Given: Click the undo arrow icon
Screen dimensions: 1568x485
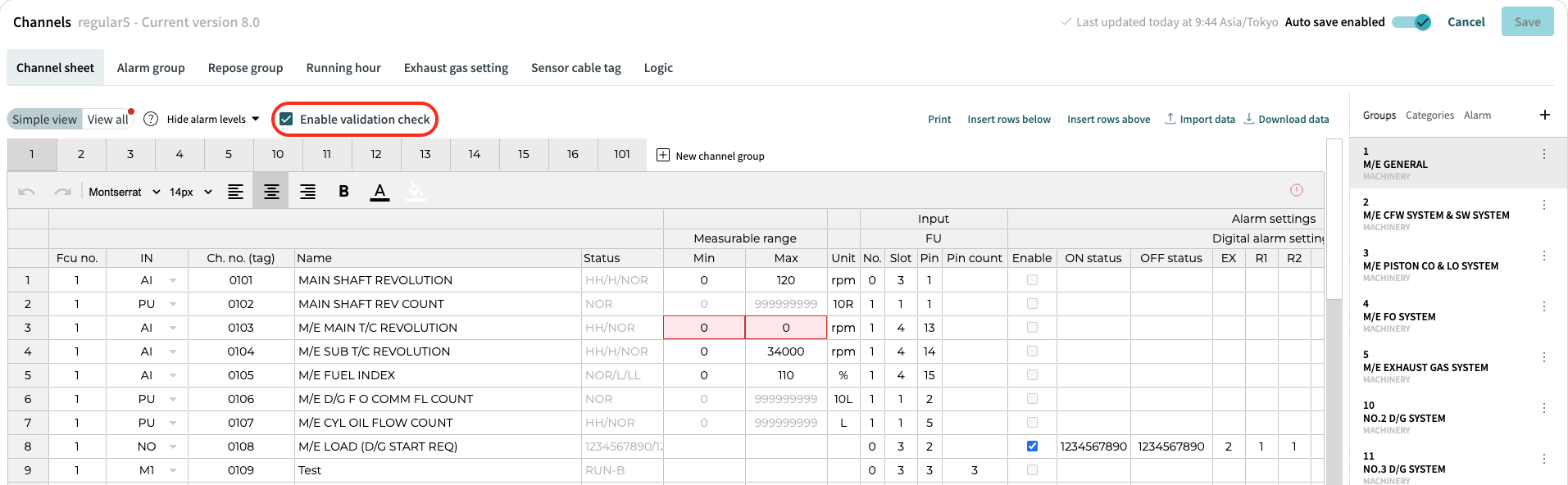Looking at the screenshot, I should pos(26,192).
